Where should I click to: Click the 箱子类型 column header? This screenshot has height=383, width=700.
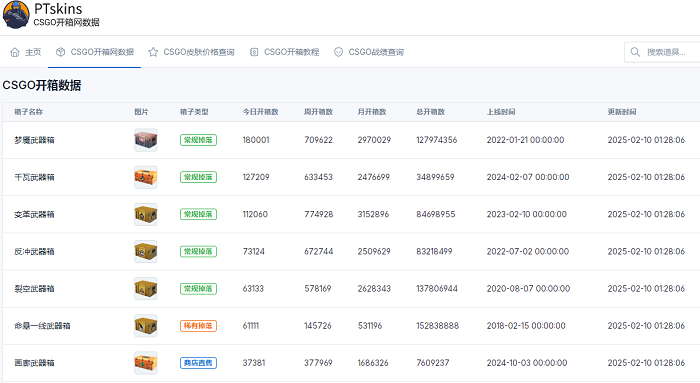pos(194,112)
